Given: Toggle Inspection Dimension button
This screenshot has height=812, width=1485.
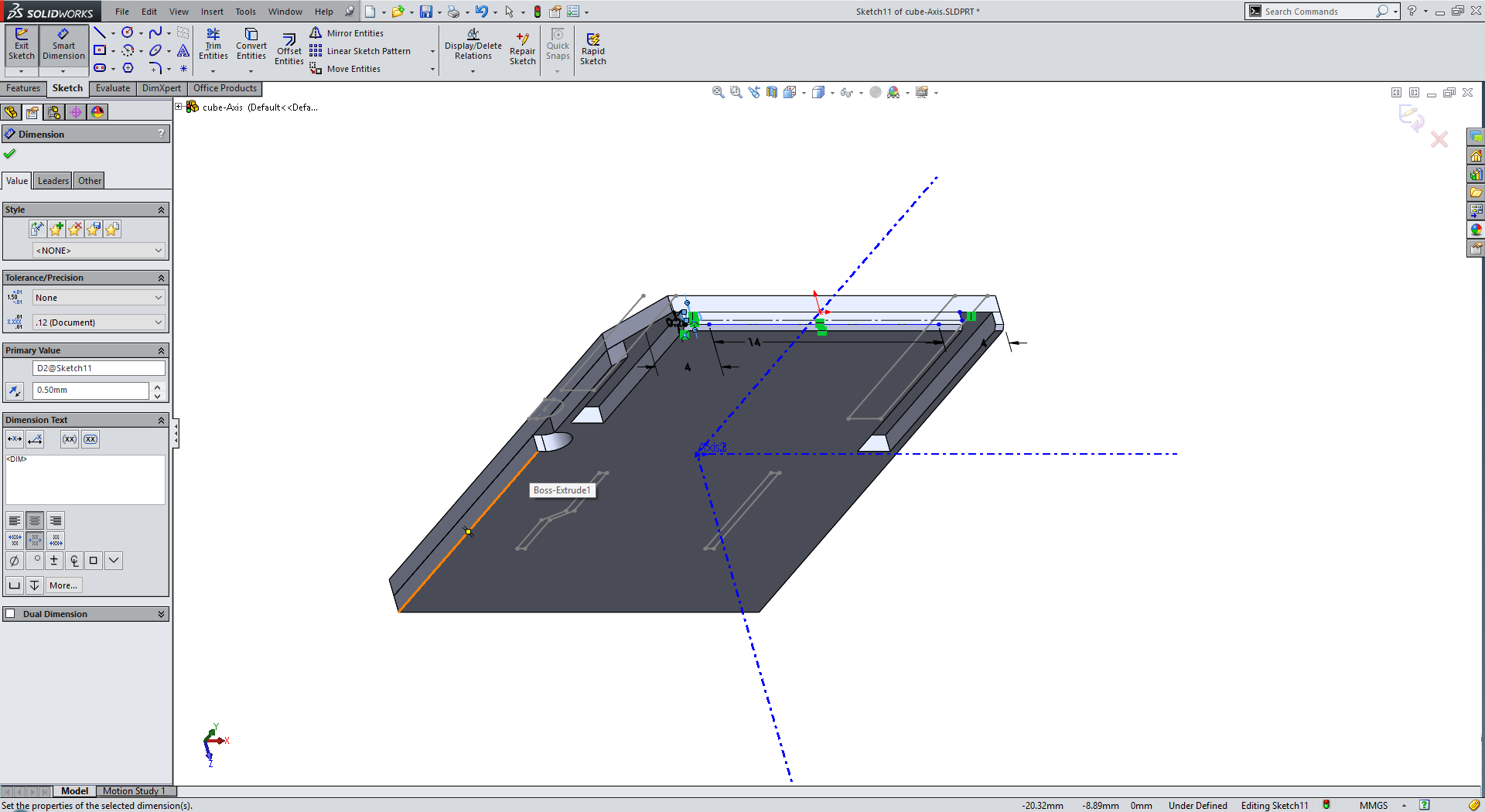Looking at the screenshot, I should tap(90, 439).
